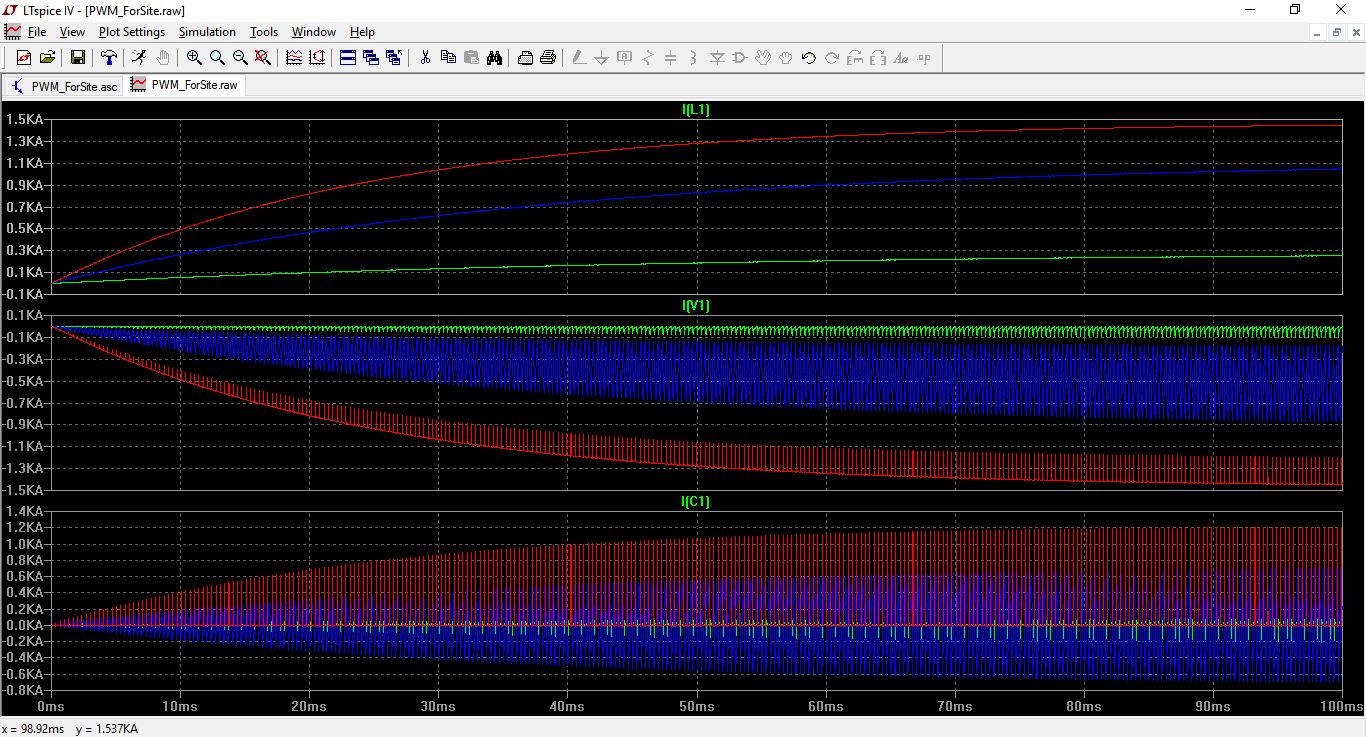
Task: Run the simulation with the running-man icon
Action: pos(139,58)
